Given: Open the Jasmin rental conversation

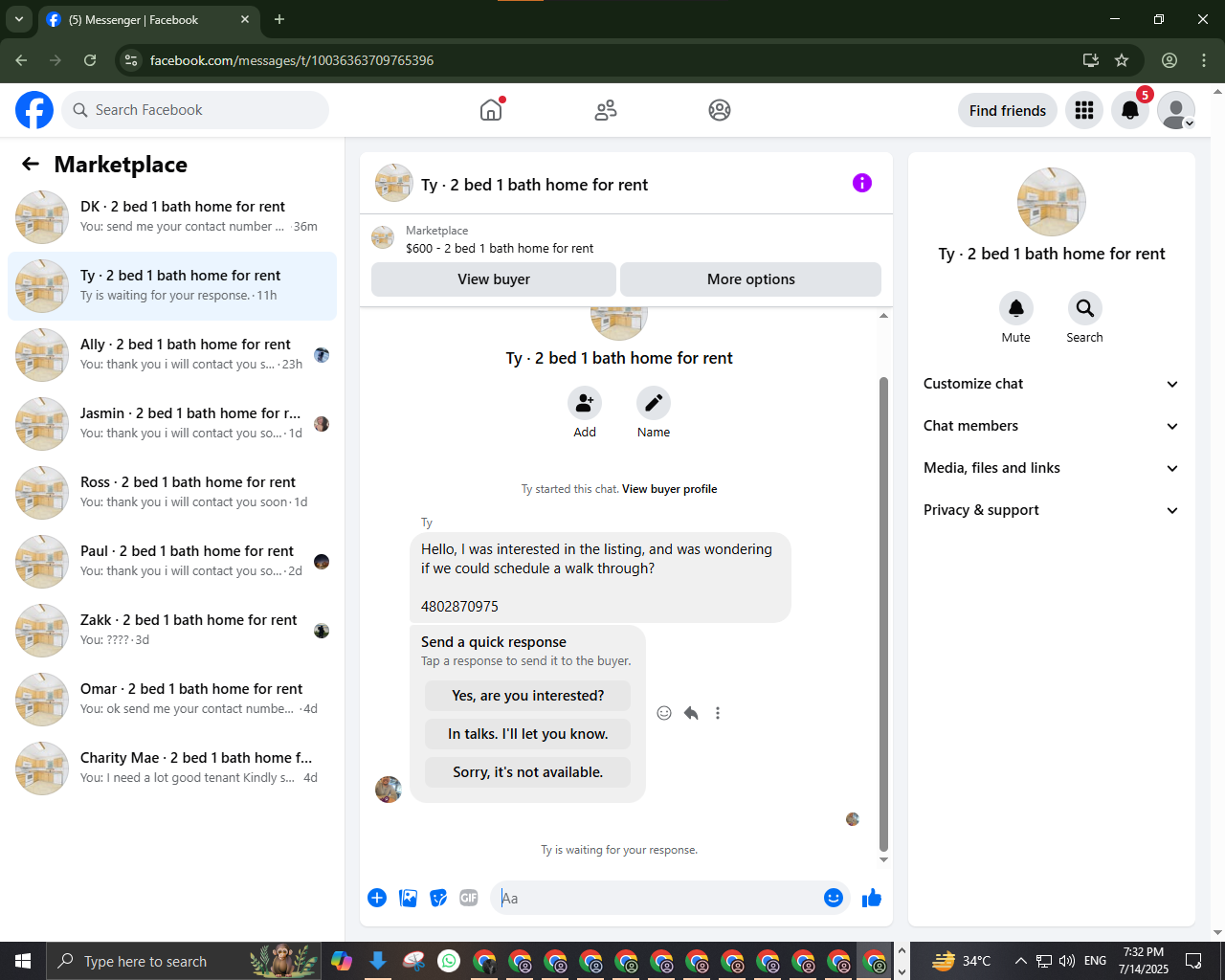Looking at the screenshot, I should (x=172, y=424).
